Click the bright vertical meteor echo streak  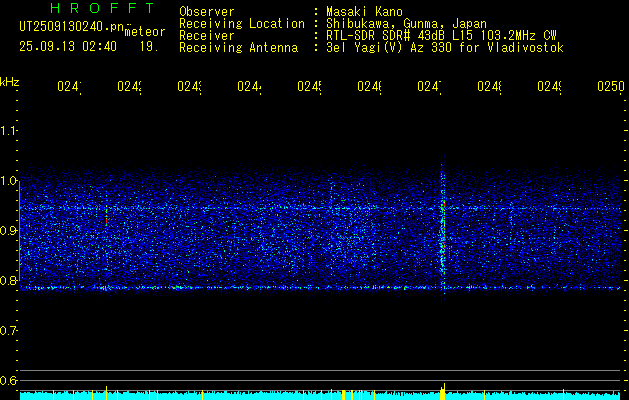tap(443, 229)
